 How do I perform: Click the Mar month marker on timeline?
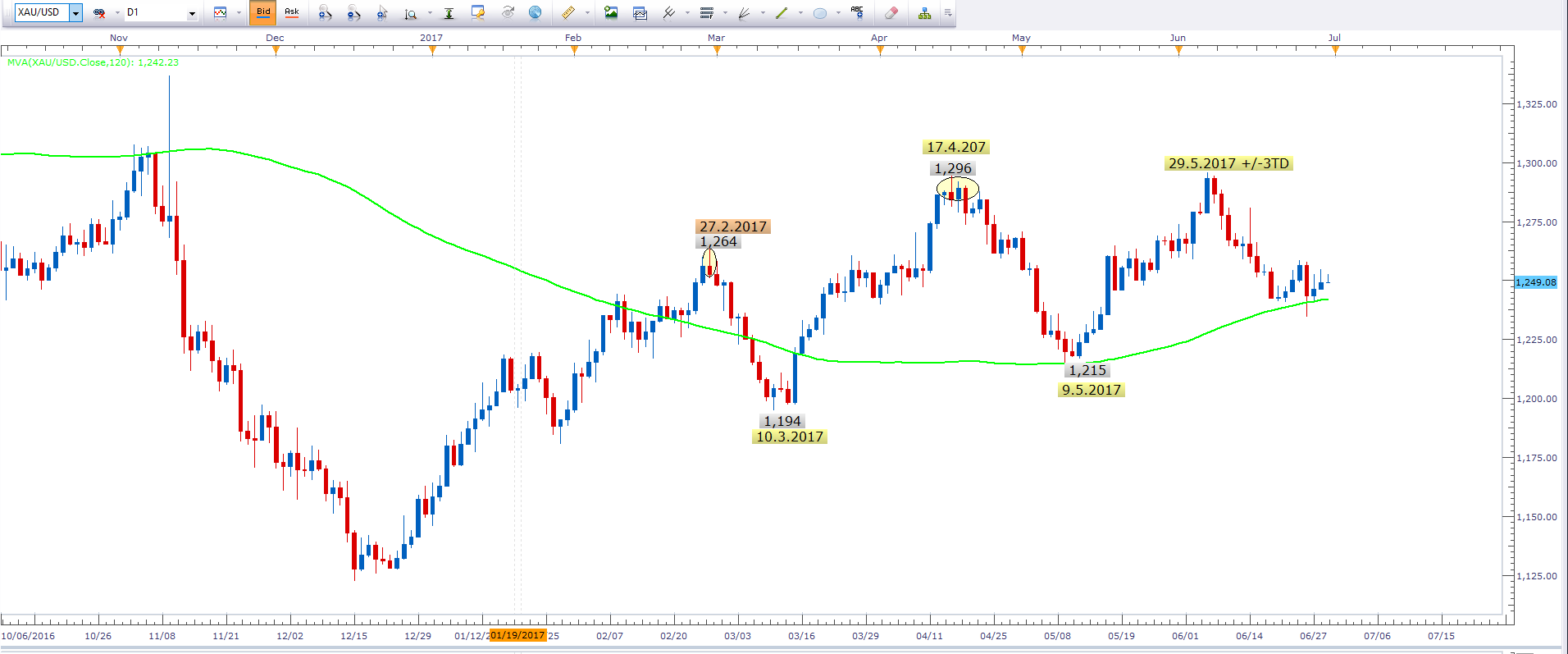[717, 38]
